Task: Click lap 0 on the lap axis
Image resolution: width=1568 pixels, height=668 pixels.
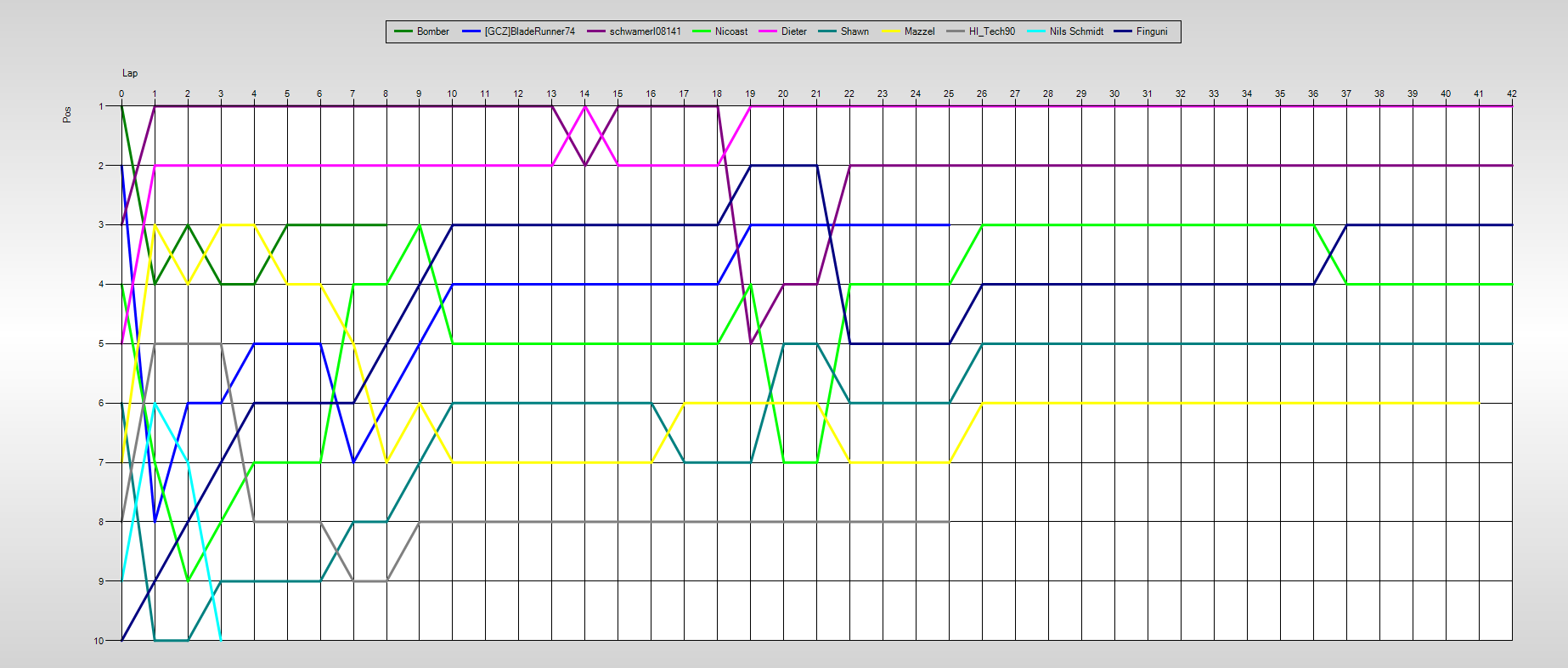Action: (121, 93)
